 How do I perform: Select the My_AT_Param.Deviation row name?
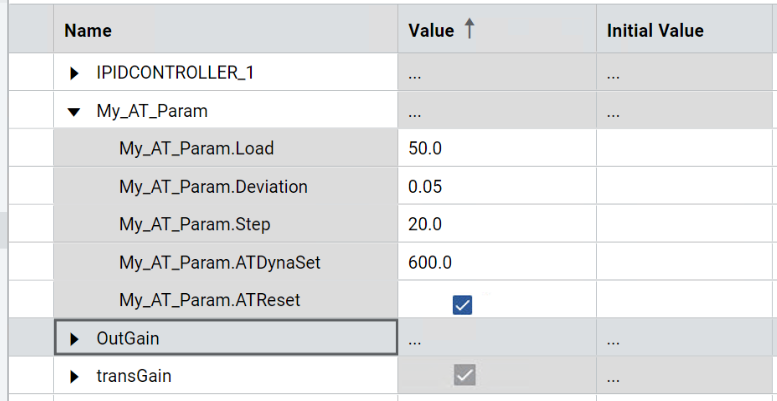pyautogui.click(x=213, y=187)
